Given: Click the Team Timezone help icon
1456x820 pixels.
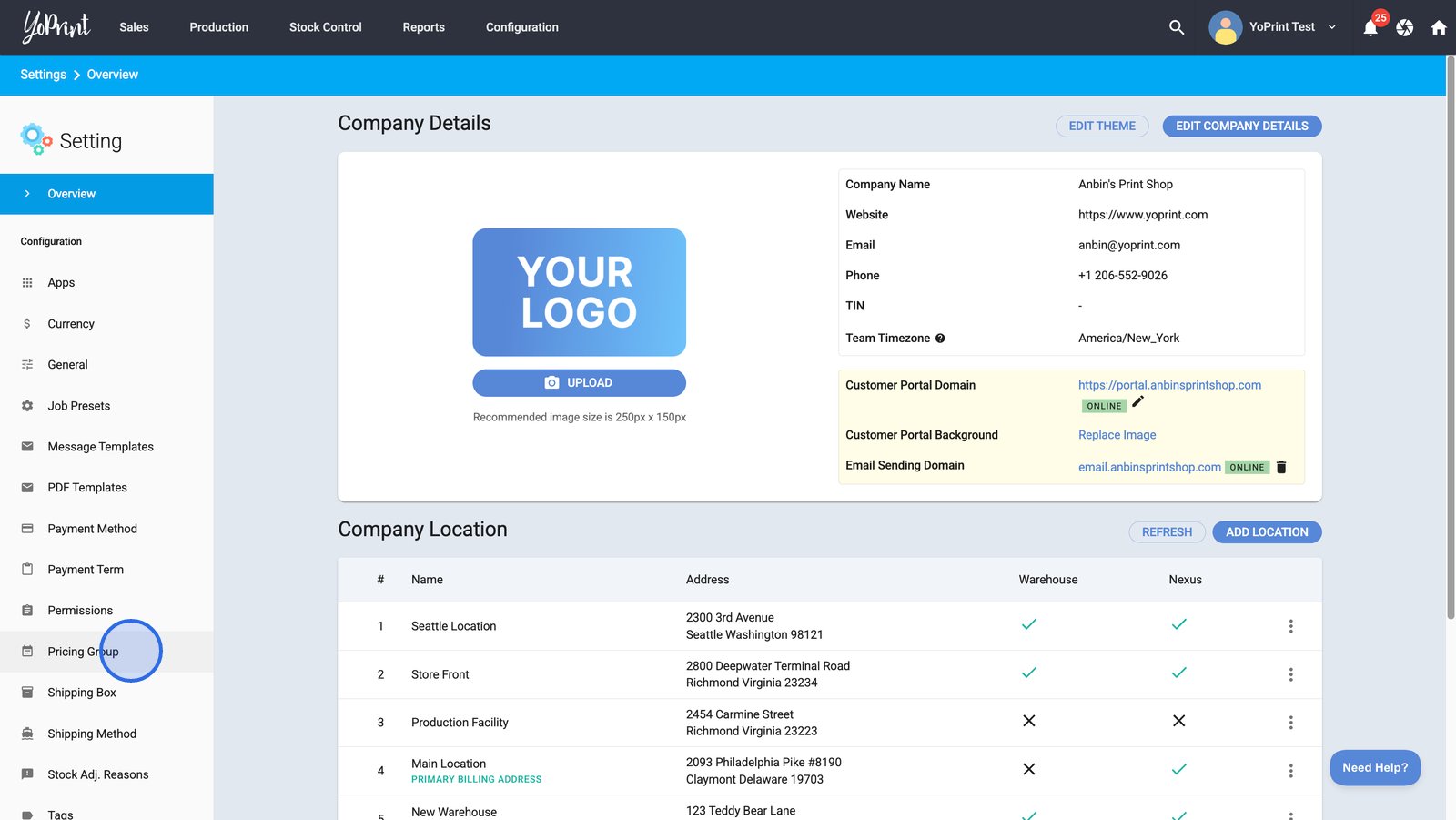Looking at the screenshot, I should click(940, 339).
